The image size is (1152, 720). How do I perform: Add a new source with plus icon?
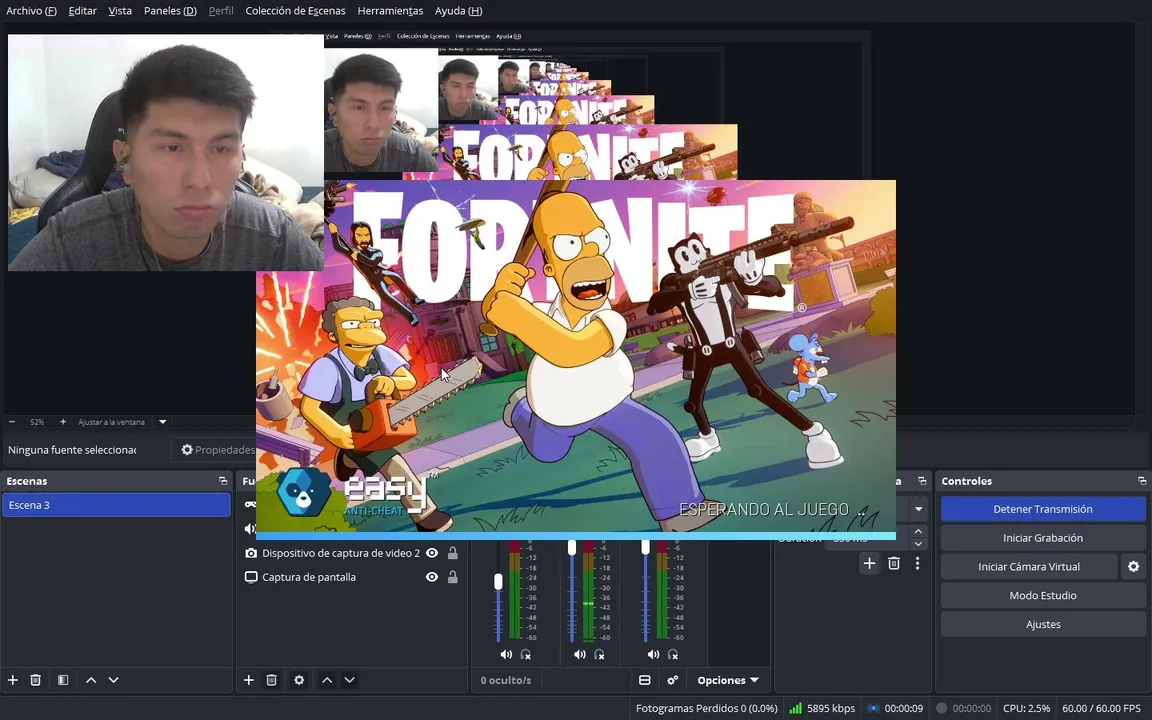tap(248, 680)
